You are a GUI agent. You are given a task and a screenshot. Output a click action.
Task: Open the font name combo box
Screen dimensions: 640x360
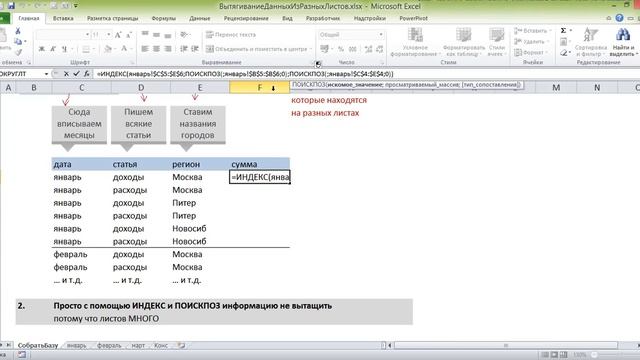[x=63, y=35]
